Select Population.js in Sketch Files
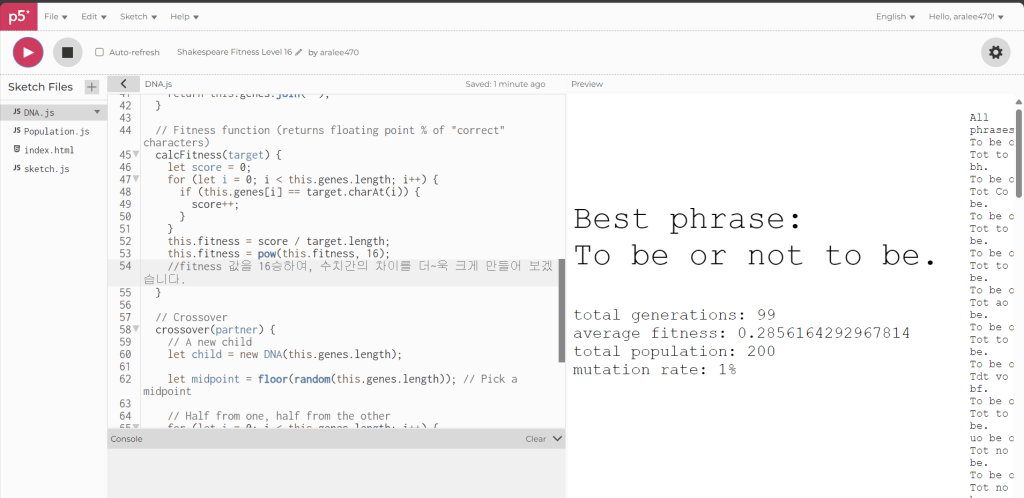The image size is (1024, 498). tap(56, 131)
